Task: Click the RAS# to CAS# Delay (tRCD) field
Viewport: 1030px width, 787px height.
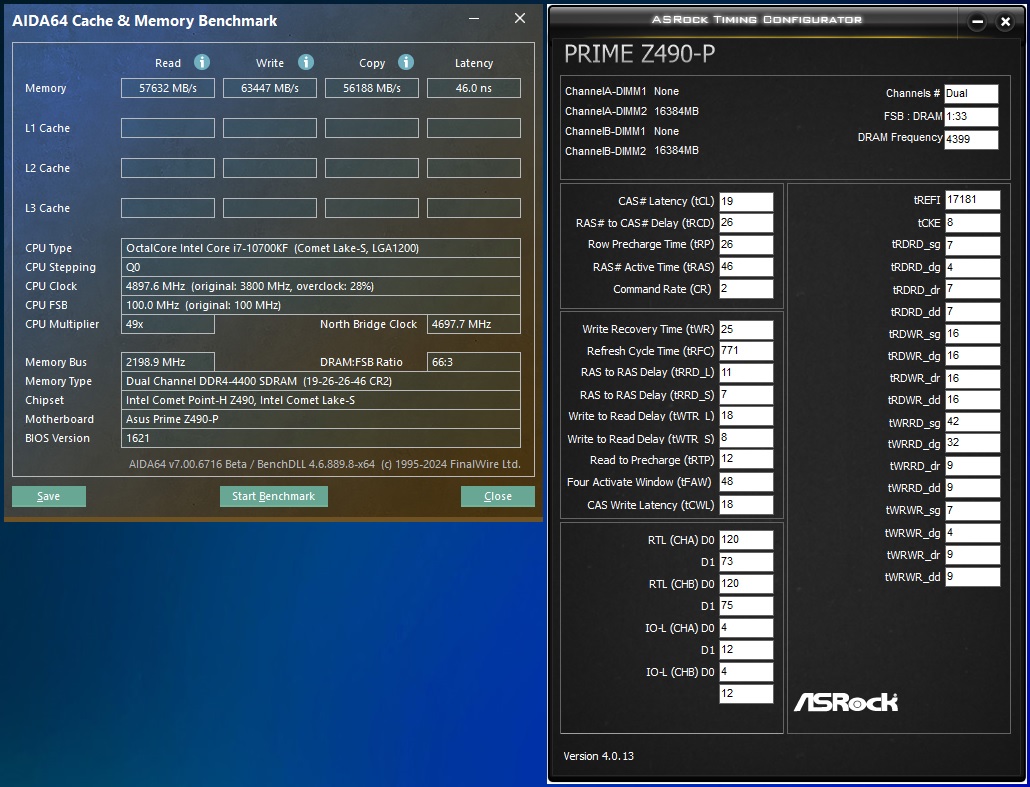Action: 746,223
